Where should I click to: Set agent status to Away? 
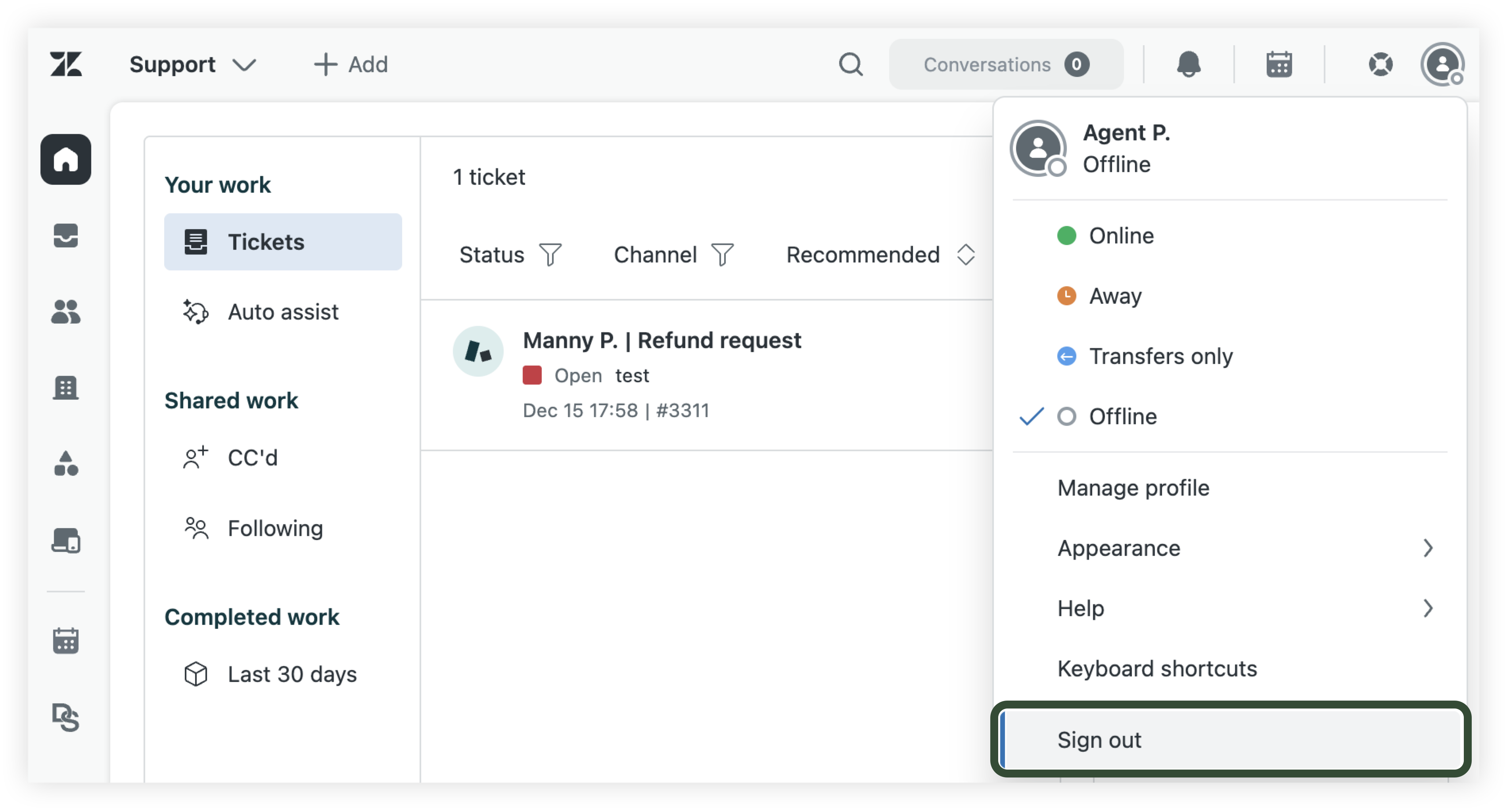[1114, 296]
